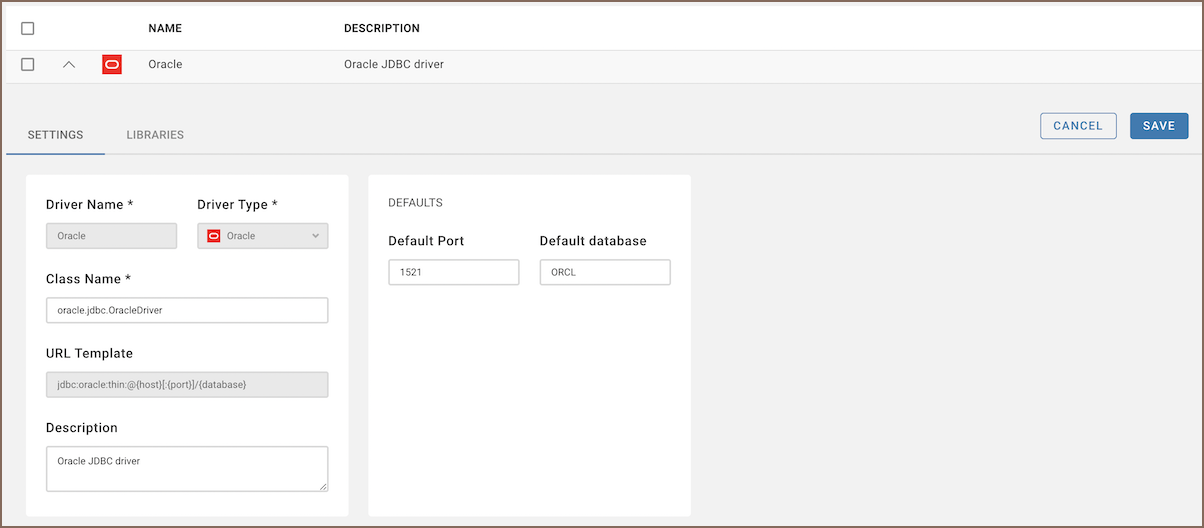Focus the Default Port input
This screenshot has width=1204, height=528.
tap(453, 272)
